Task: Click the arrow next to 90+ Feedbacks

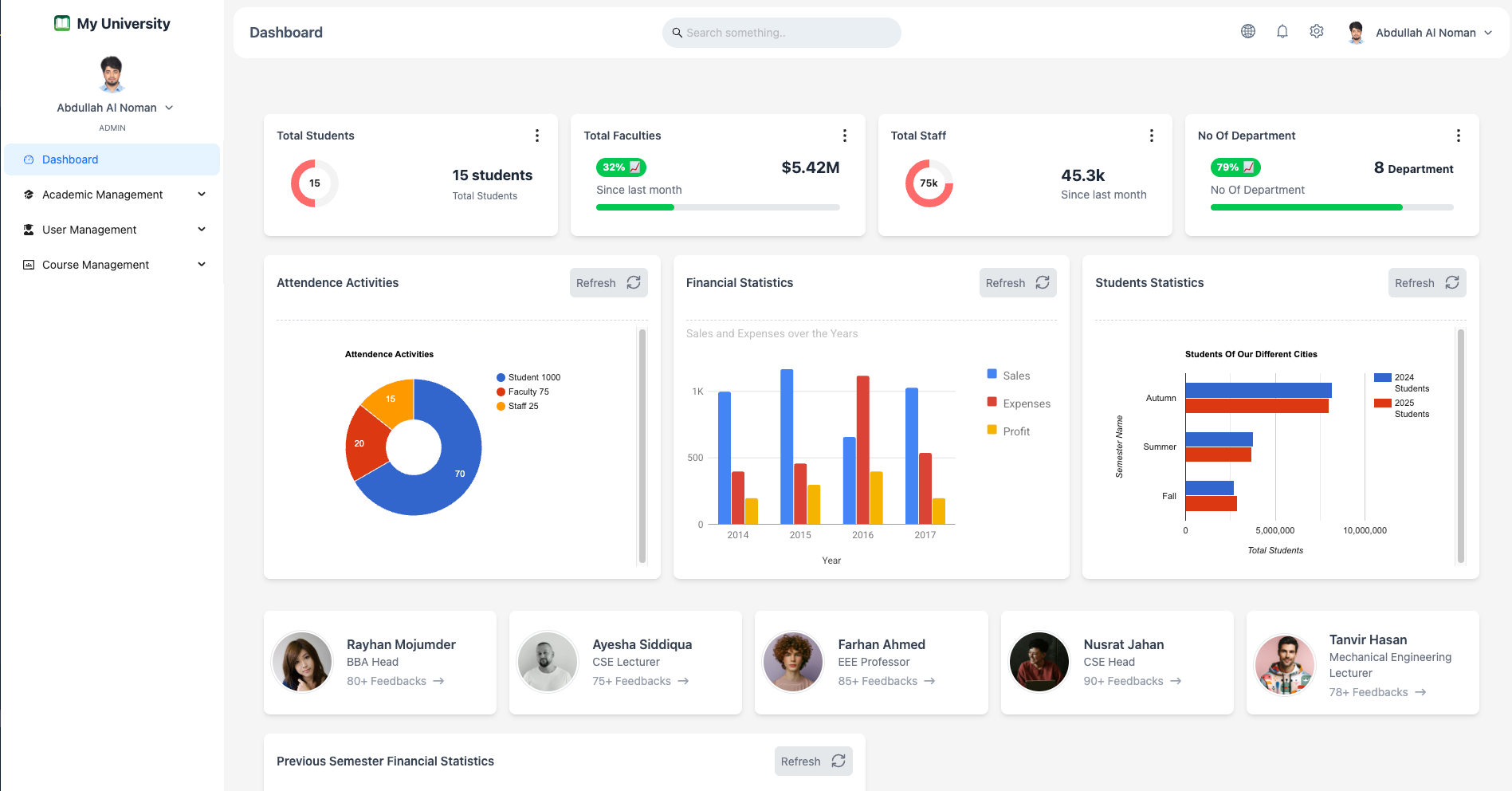Action: pyautogui.click(x=1176, y=681)
